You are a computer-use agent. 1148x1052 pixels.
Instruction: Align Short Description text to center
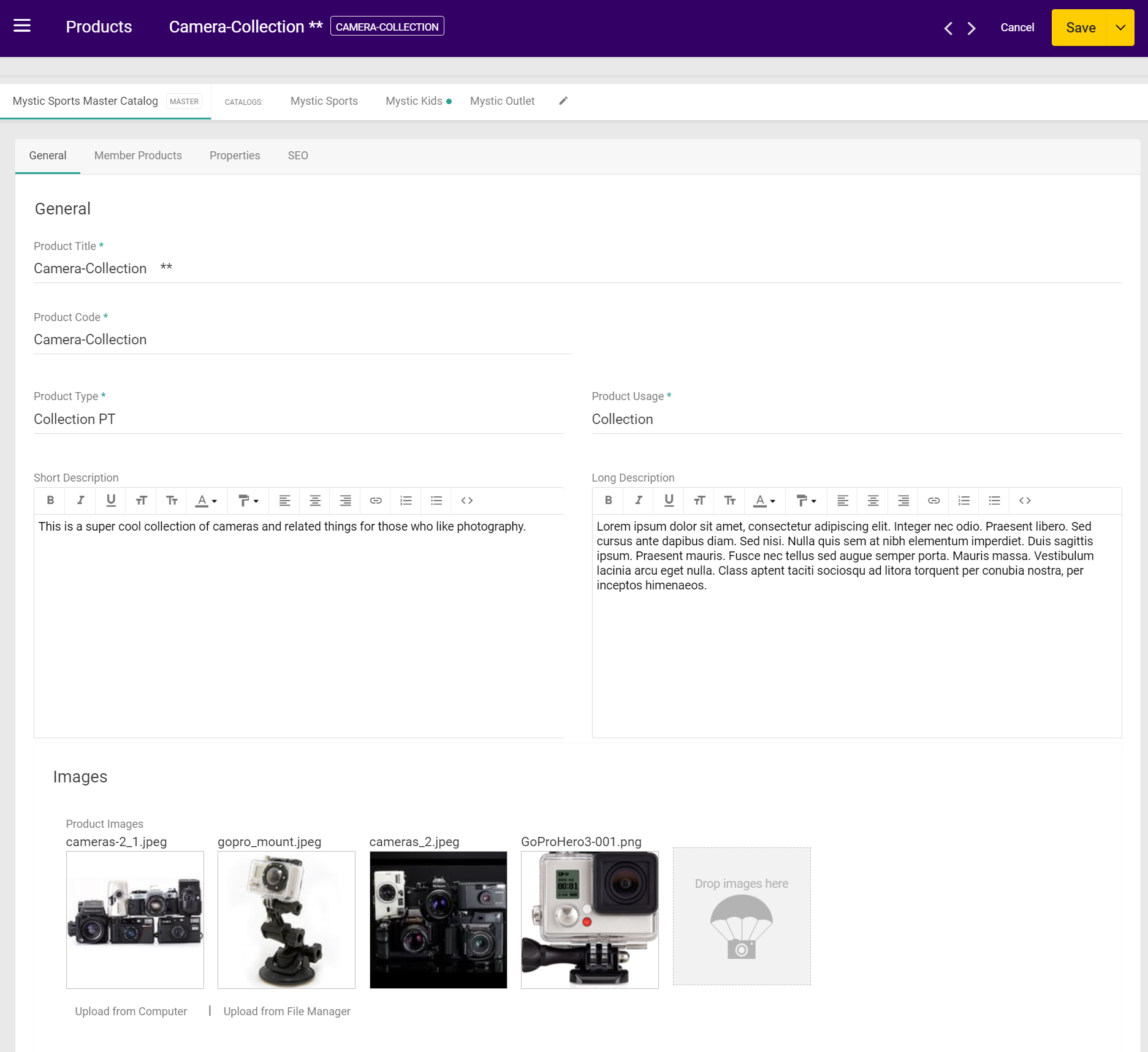pyautogui.click(x=314, y=501)
